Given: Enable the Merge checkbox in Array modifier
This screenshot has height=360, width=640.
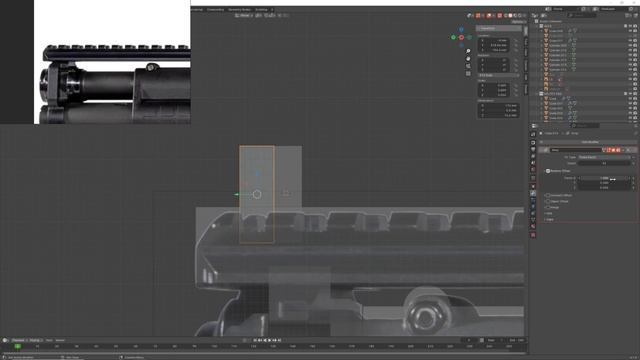Looking at the screenshot, I should point(548,207).
